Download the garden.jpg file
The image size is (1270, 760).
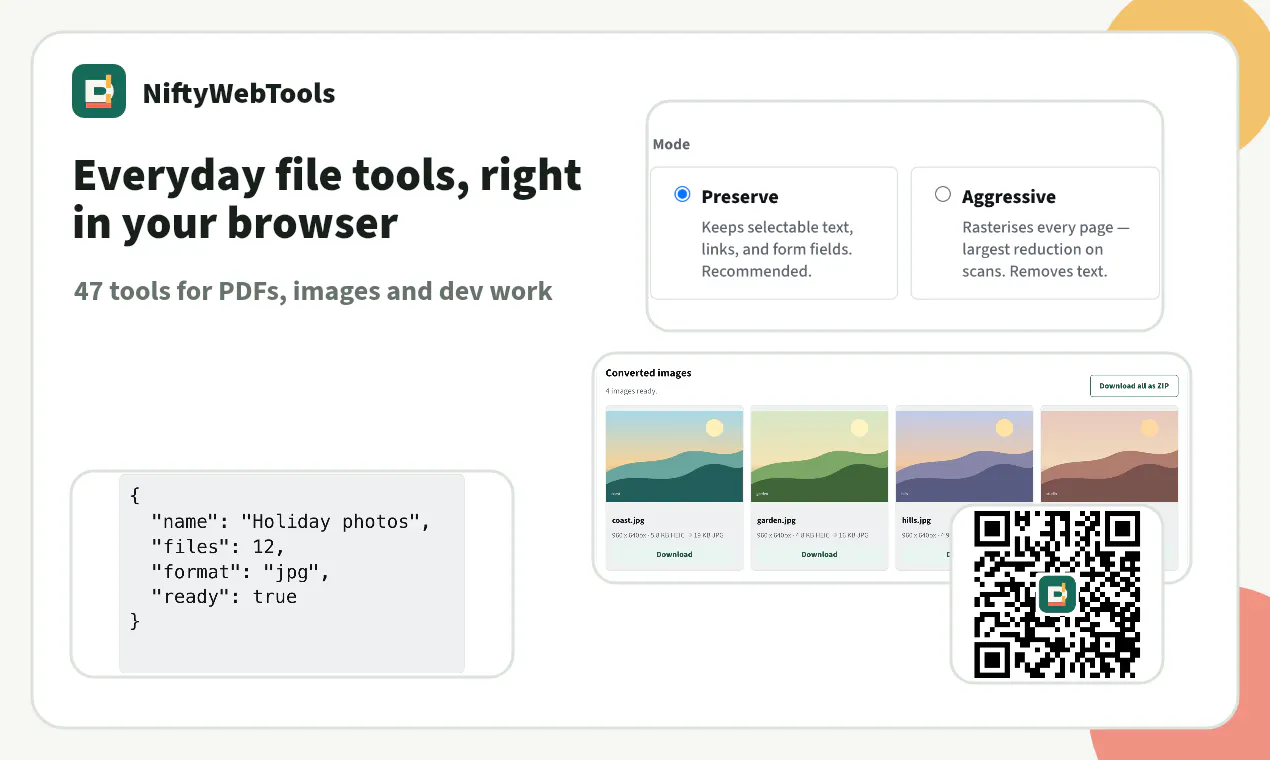pos(819,554)
